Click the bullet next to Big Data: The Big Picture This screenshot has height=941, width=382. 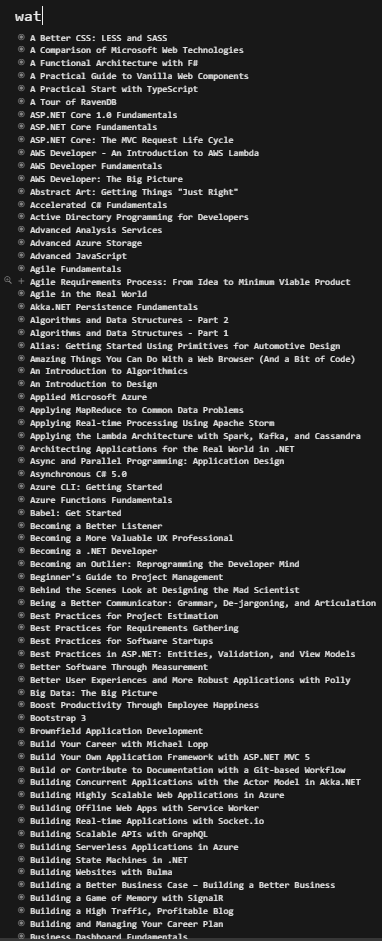click(x=22, y=692)
